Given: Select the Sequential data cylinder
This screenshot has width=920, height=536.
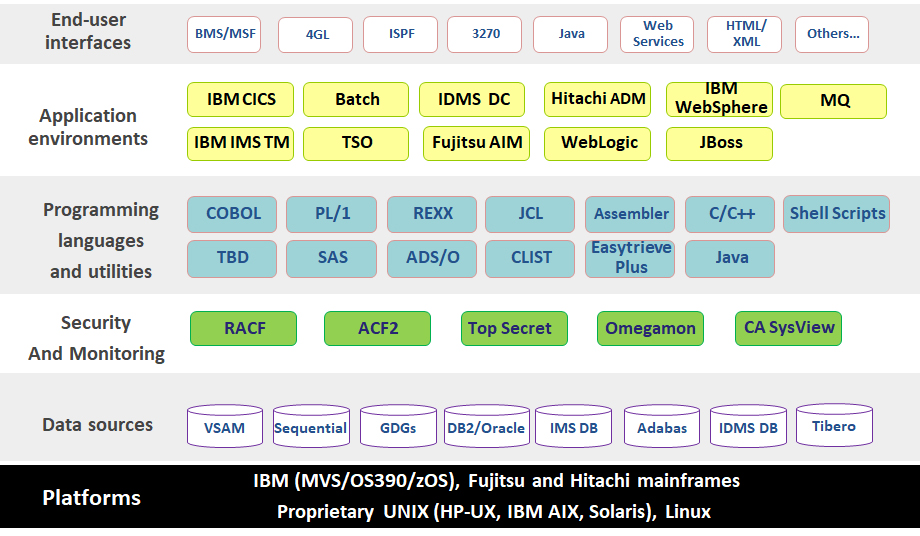Looking at the screenshot, I should 312,426.
